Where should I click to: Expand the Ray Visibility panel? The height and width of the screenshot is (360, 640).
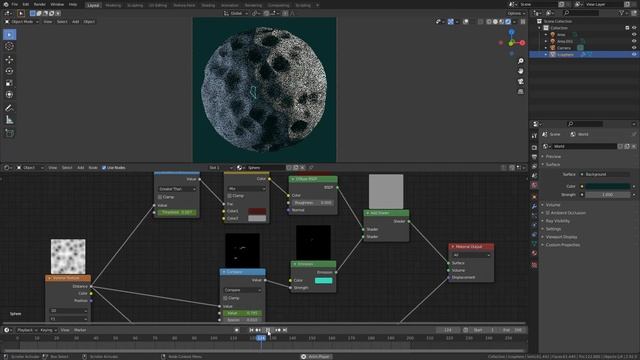pos(557,221)
